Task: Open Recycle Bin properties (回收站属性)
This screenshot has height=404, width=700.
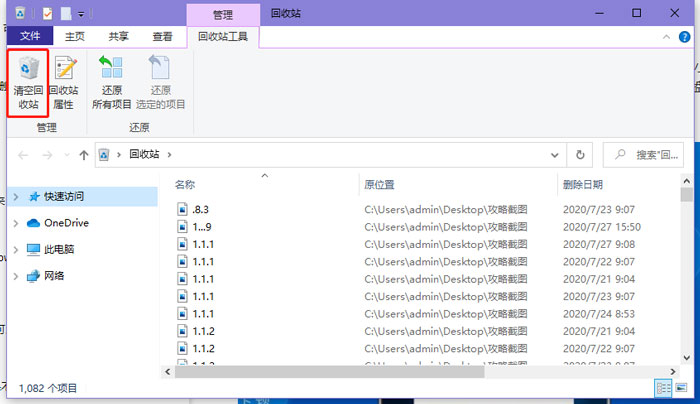Action: 67,84
